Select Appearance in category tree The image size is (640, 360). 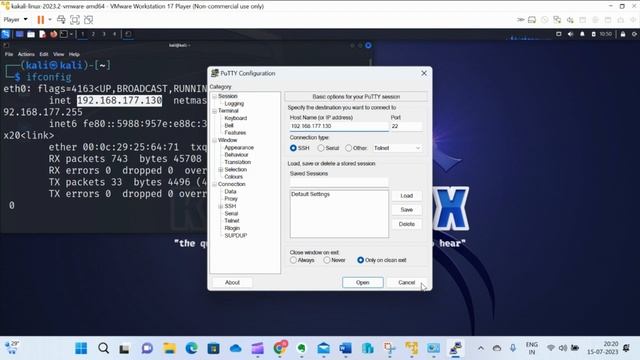(239, 148)
